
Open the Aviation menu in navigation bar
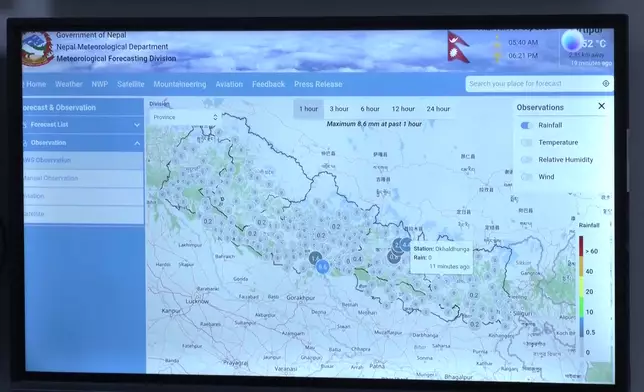click(229, 84)
